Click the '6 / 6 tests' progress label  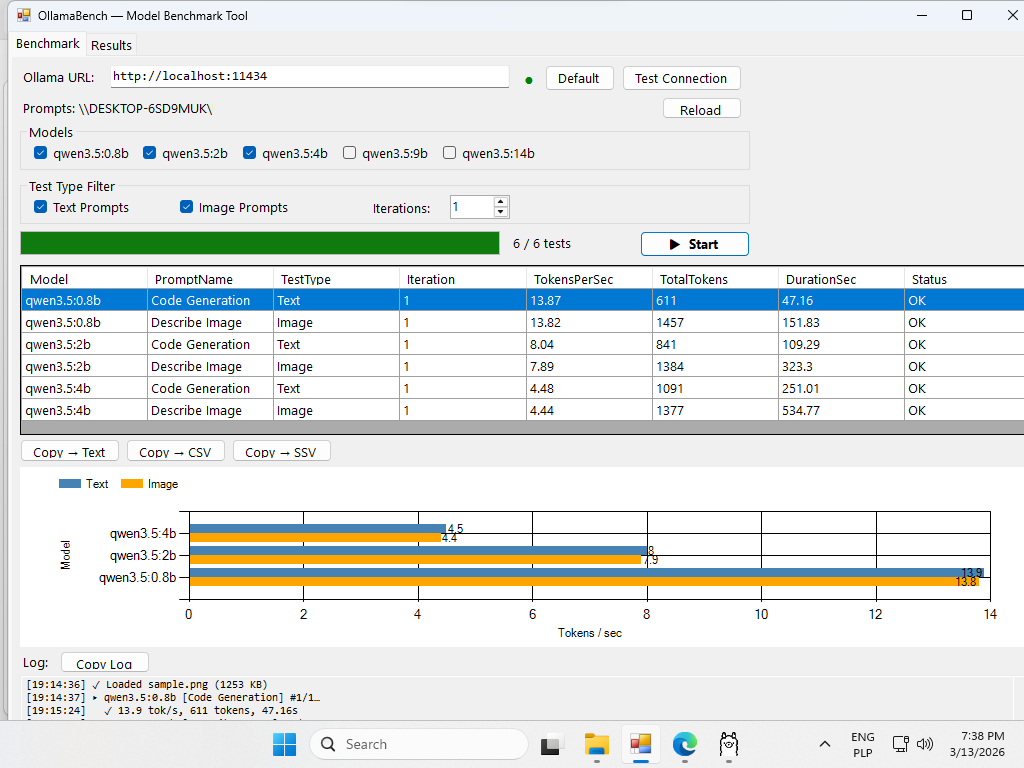click(x=542, y=244)
